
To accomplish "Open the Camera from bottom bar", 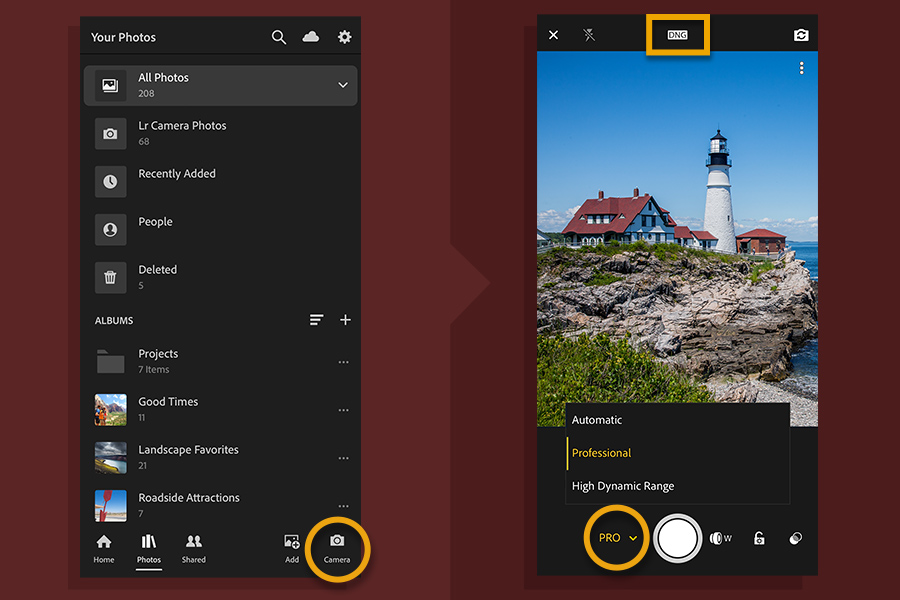I will [x=337, y=548].
